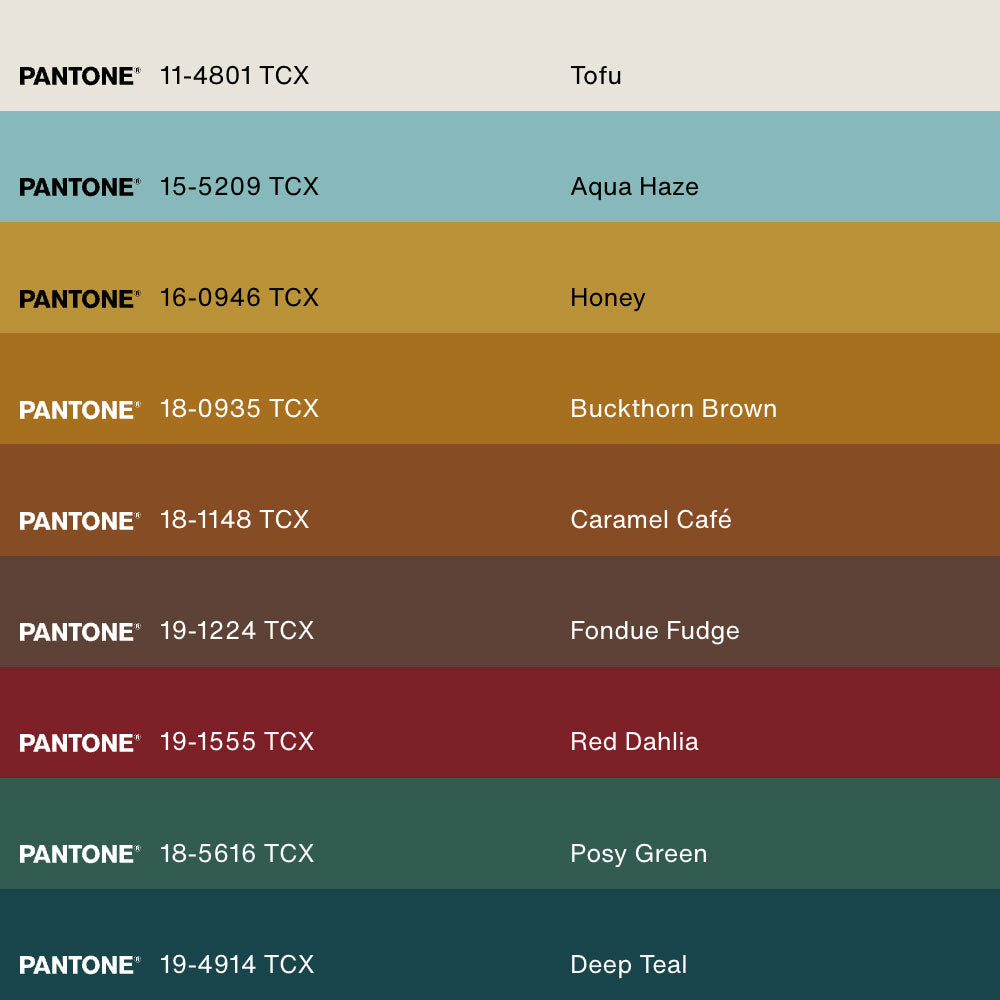
Task: Select the color code 19-4914 TCX
Action: (x=237, y=964)
